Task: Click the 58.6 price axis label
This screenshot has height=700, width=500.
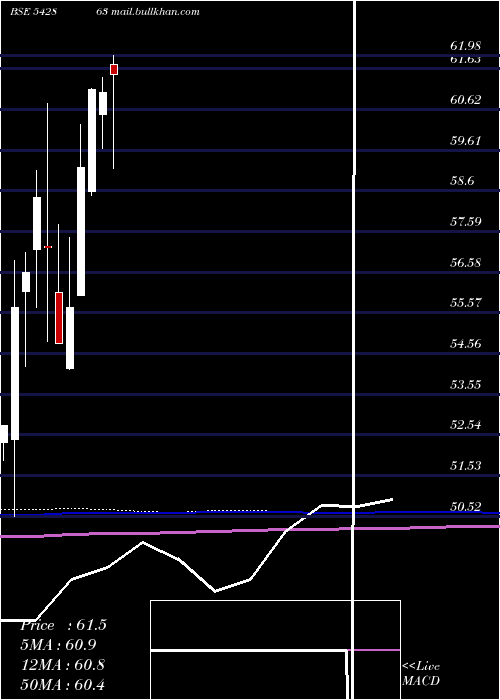Action: 462,181
